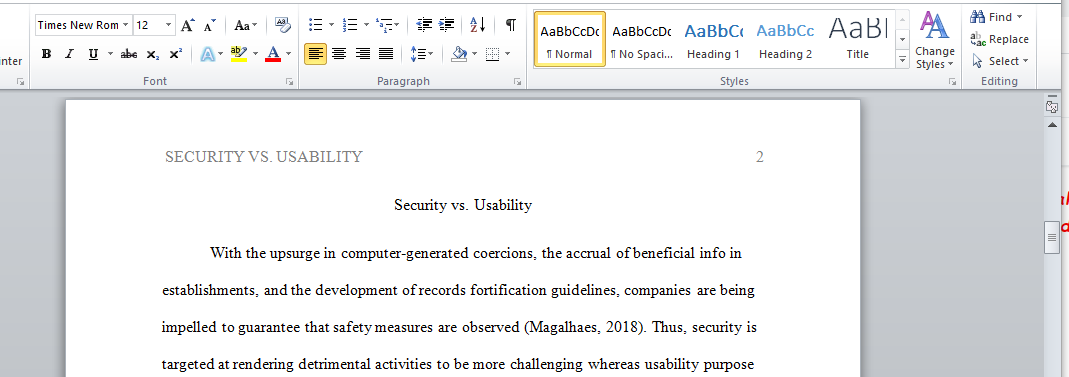Image resolution: width=1069 pixels, height=377 pixels.
Task: Click the Replace icon
Action: [x=978, y=39]
